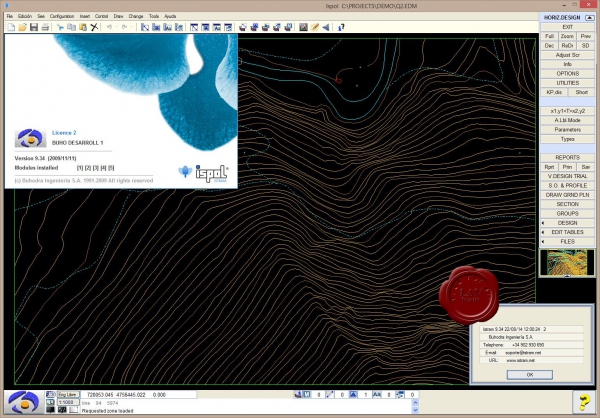Open the Ayuda menu

(170, 16)
